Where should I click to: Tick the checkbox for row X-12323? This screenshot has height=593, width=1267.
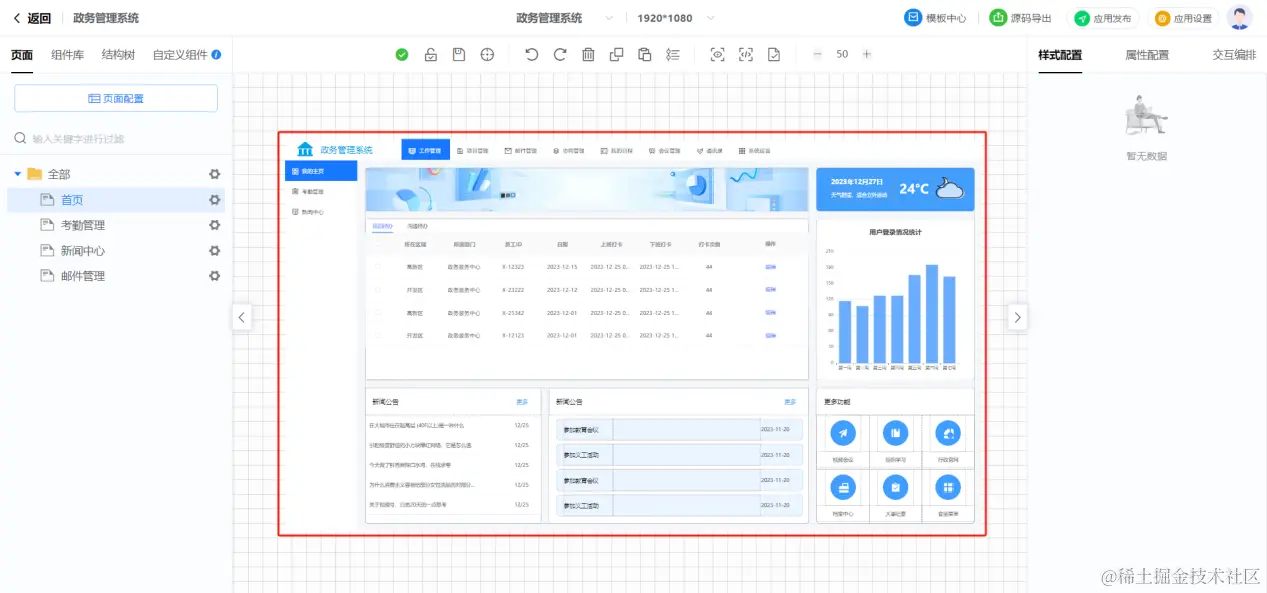378,267
